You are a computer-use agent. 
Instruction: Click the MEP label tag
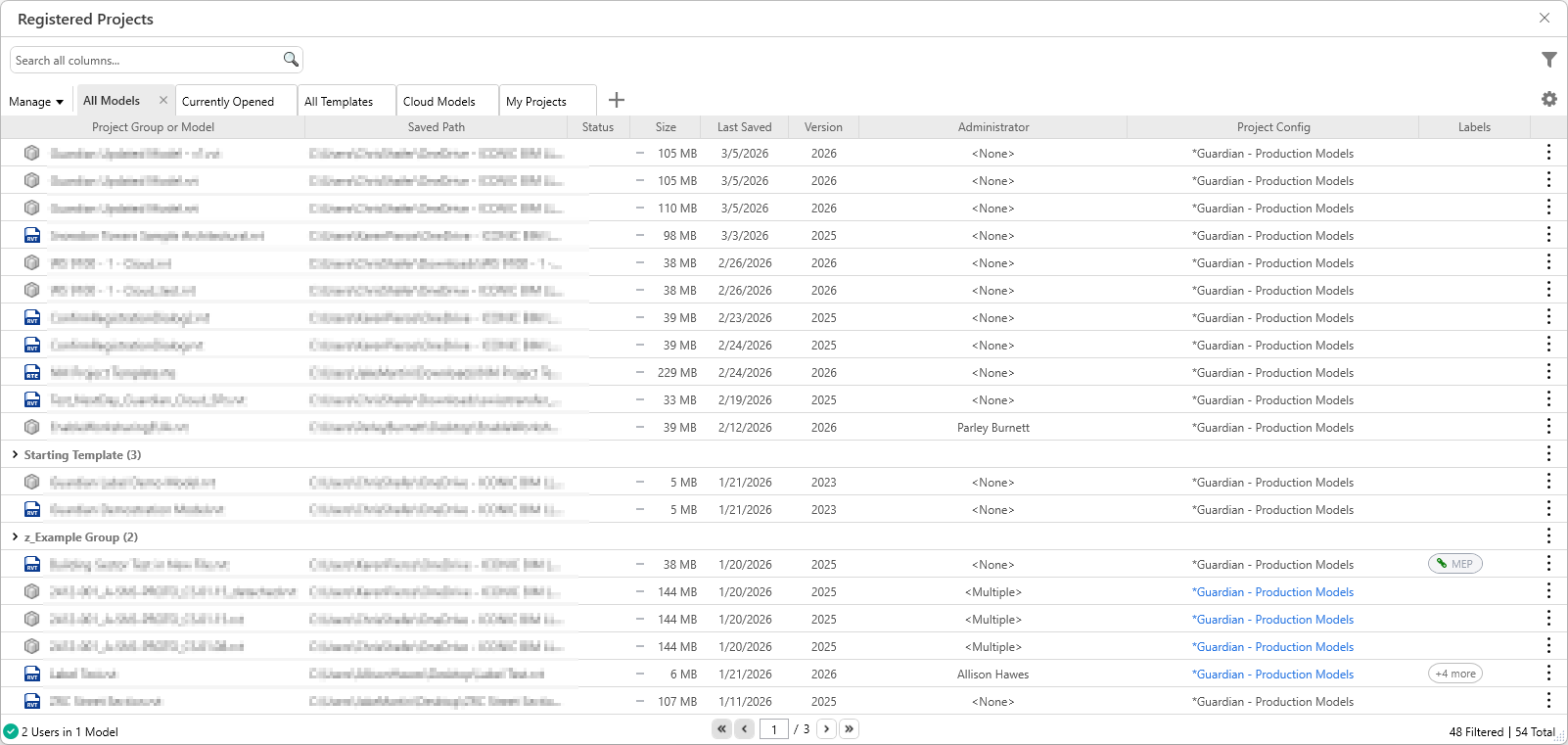pos(1455,564)
